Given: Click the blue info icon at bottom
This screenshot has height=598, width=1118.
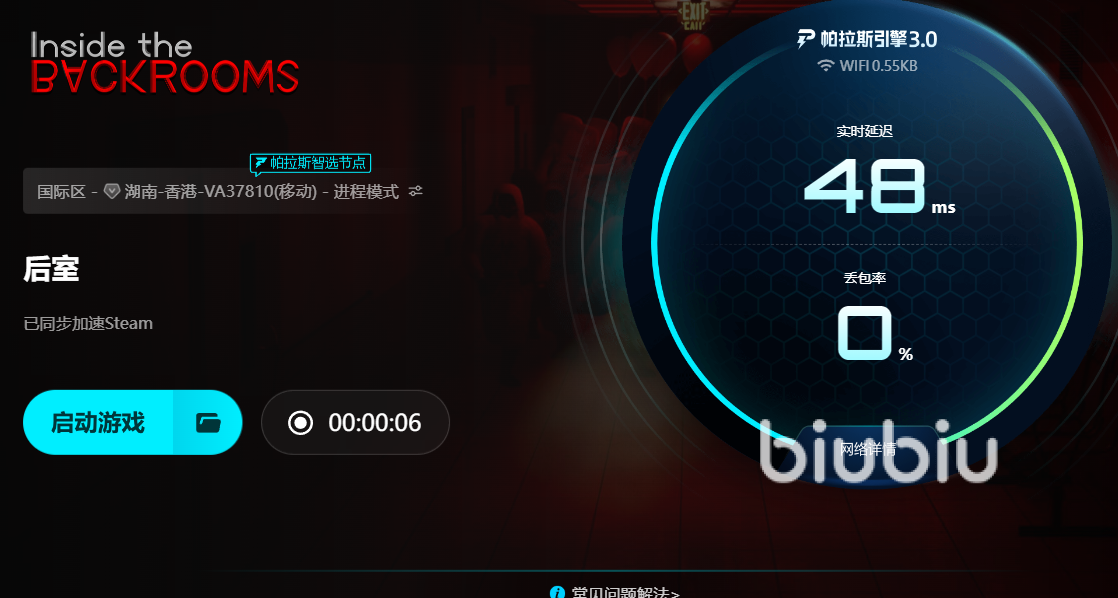Looking at the screenshot, I should tap(558, 592).
